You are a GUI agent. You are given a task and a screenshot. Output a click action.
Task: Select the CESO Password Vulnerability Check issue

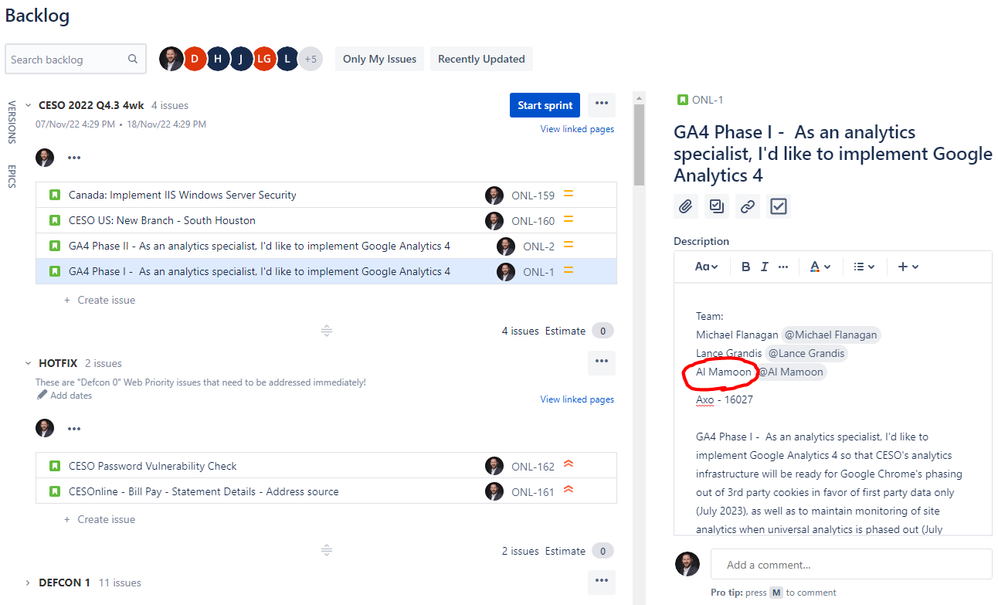tap(326, 466)
